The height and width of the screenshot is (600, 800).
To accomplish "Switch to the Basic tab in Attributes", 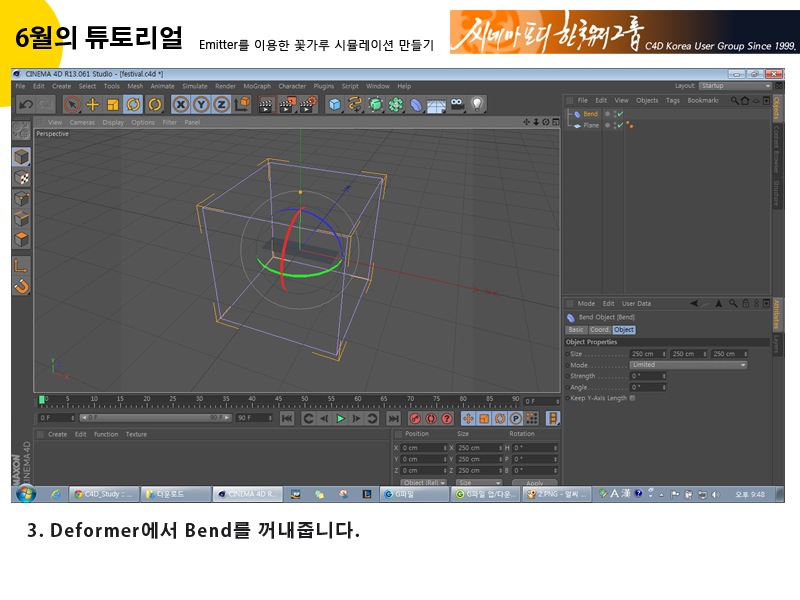I will coord(576,330).
